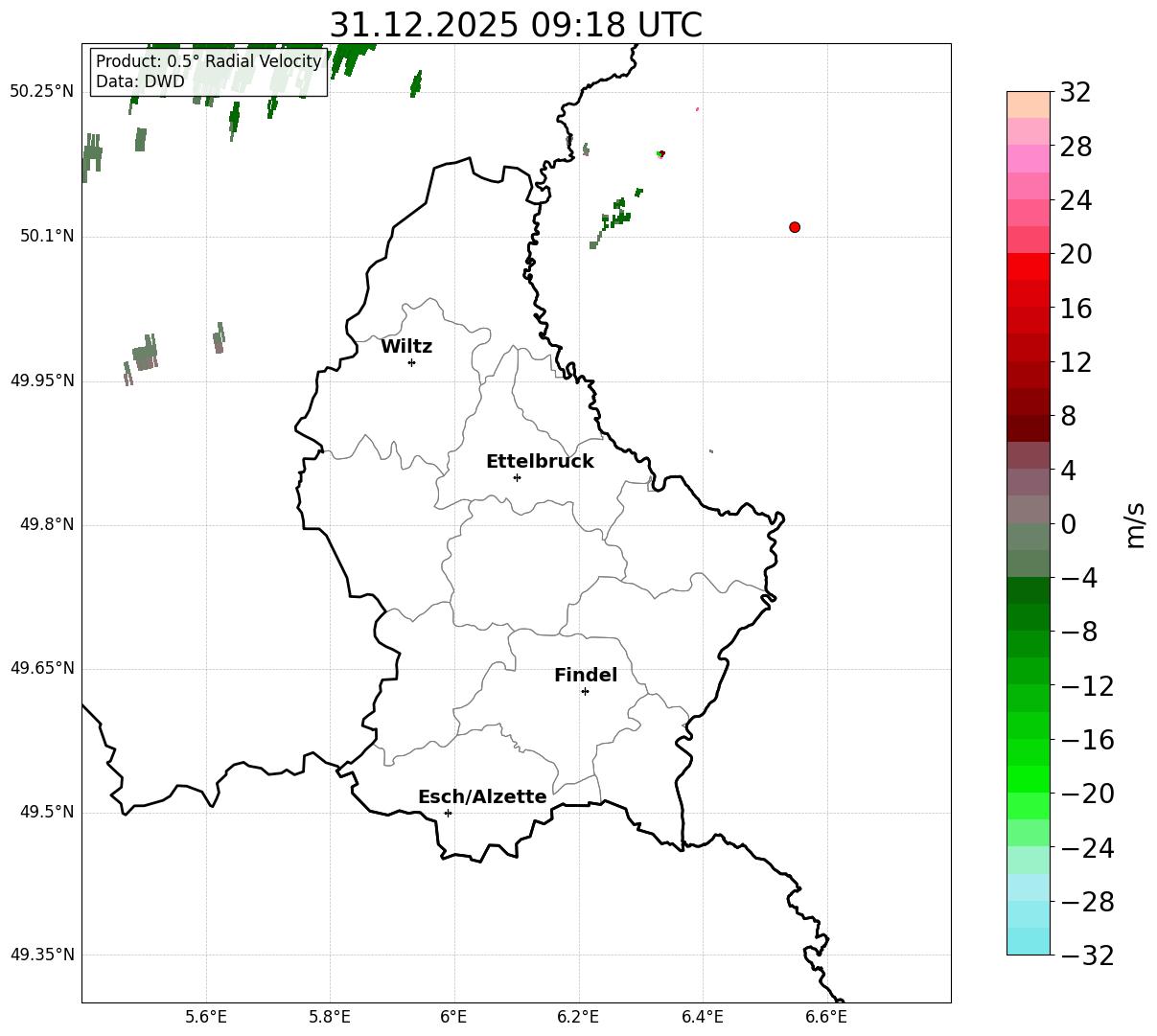The width and height of the screenshot is (1157, 1036).
Task: Click the peach swatch at top of colorbar
Action: (x=1029, y=104)
